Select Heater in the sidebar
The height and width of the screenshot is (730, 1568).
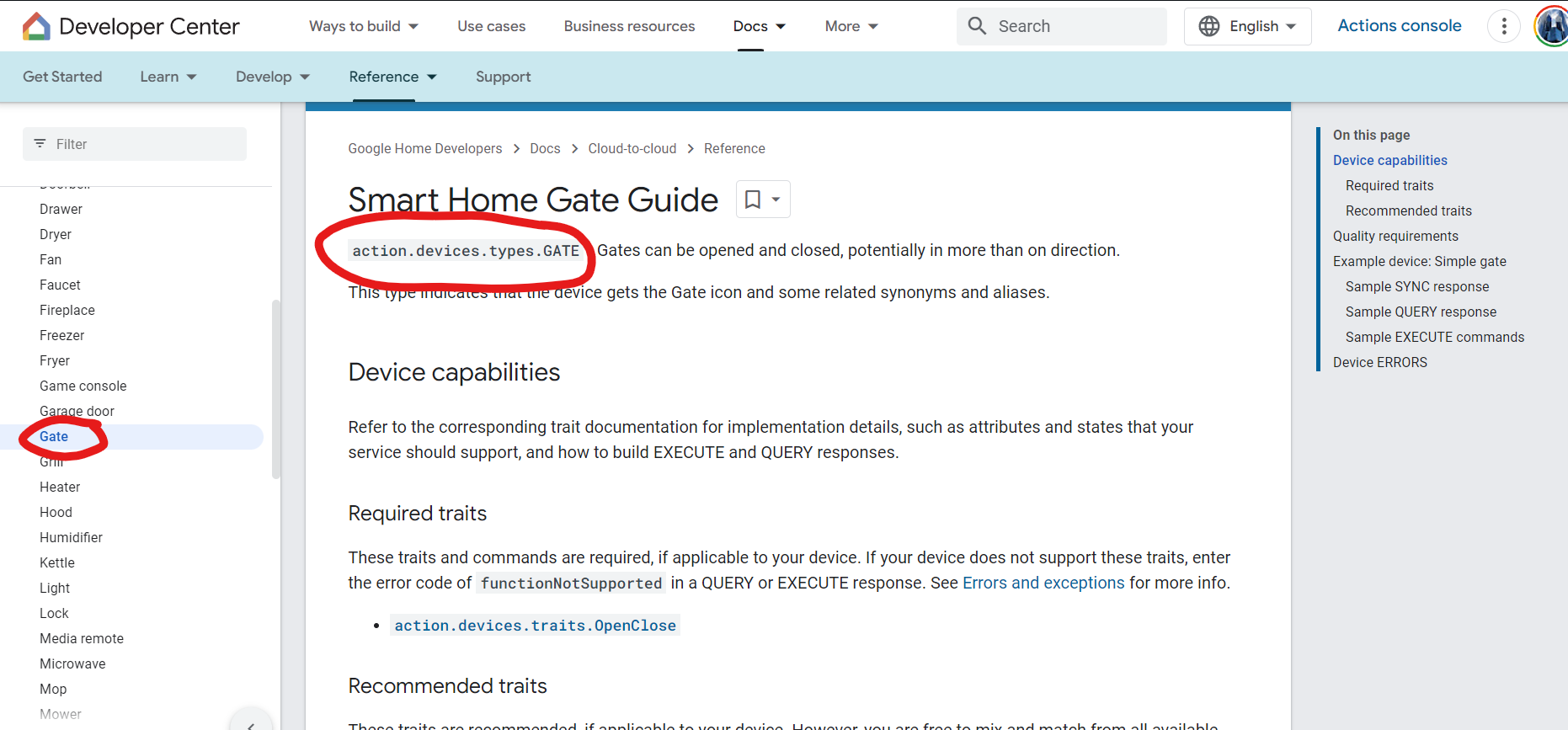60,487
